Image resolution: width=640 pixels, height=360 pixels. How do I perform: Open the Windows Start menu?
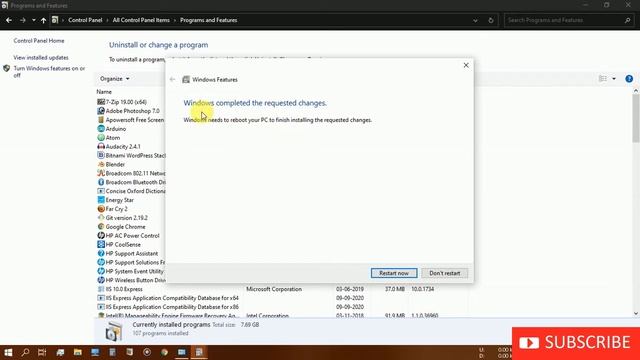tap(8, 352)
